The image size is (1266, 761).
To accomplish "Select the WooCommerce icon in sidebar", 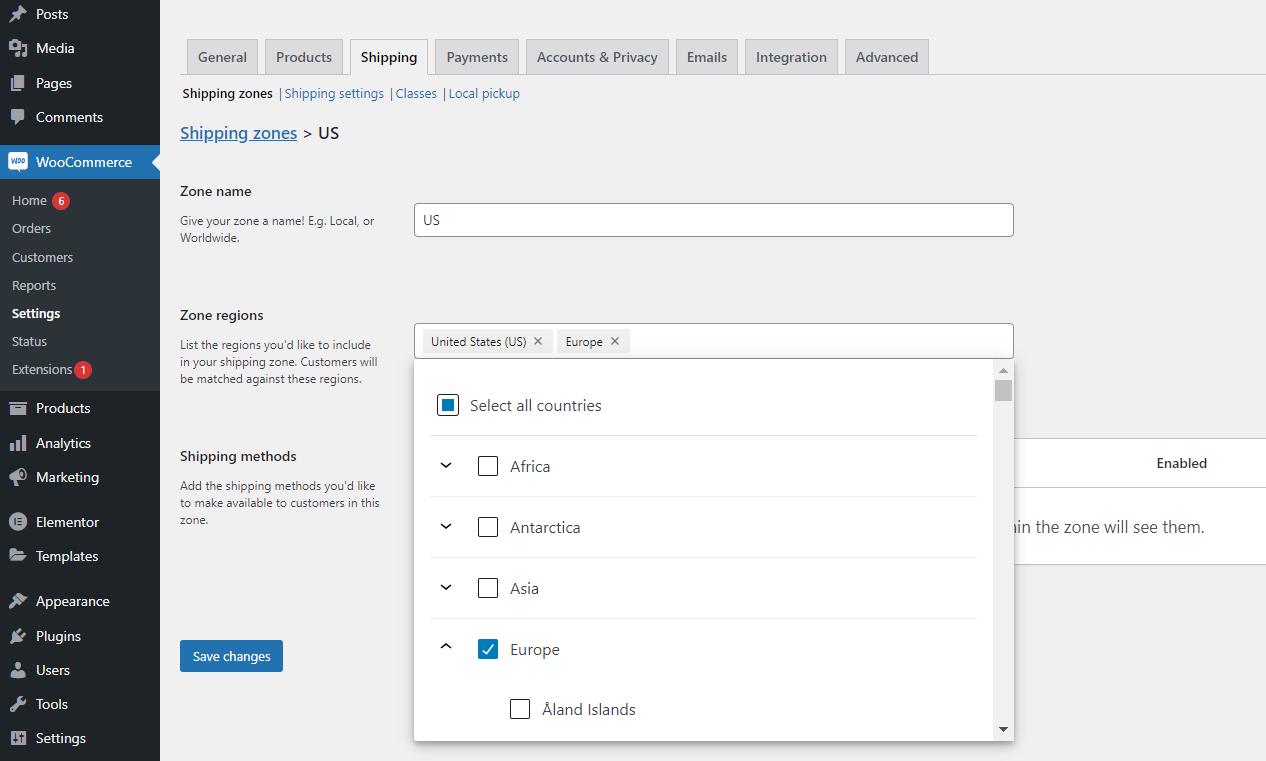I will [18, 161].
